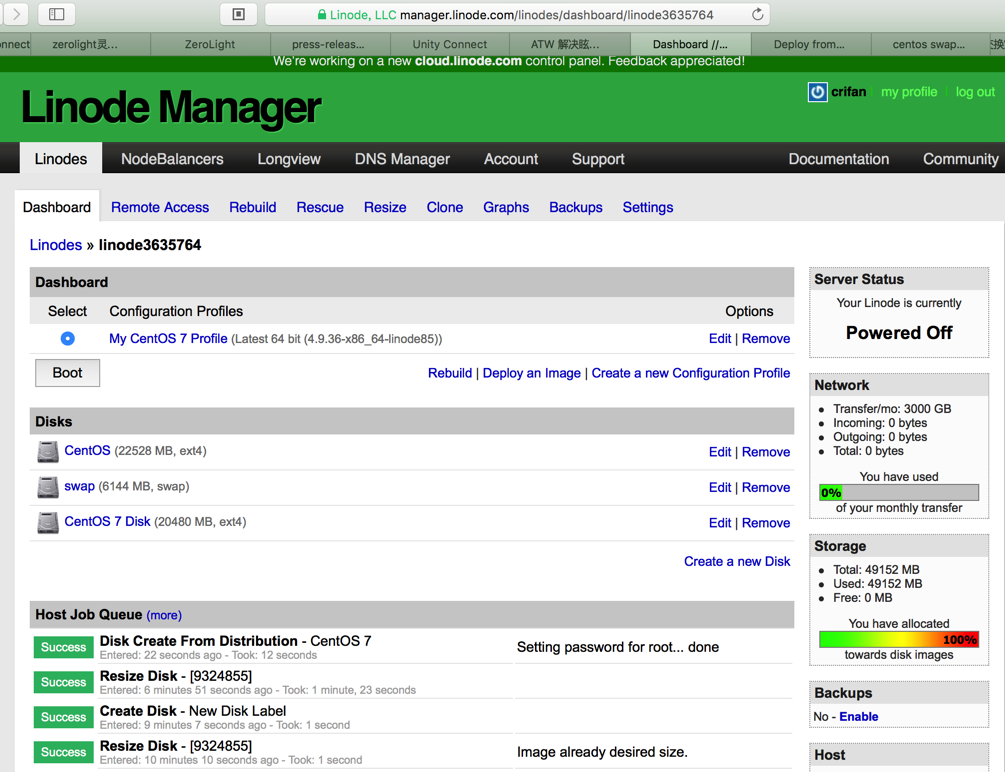Remove the CentOS 22528 MB disk
The height and width of the screenshot is (772, 1005).
pos(766,452)
